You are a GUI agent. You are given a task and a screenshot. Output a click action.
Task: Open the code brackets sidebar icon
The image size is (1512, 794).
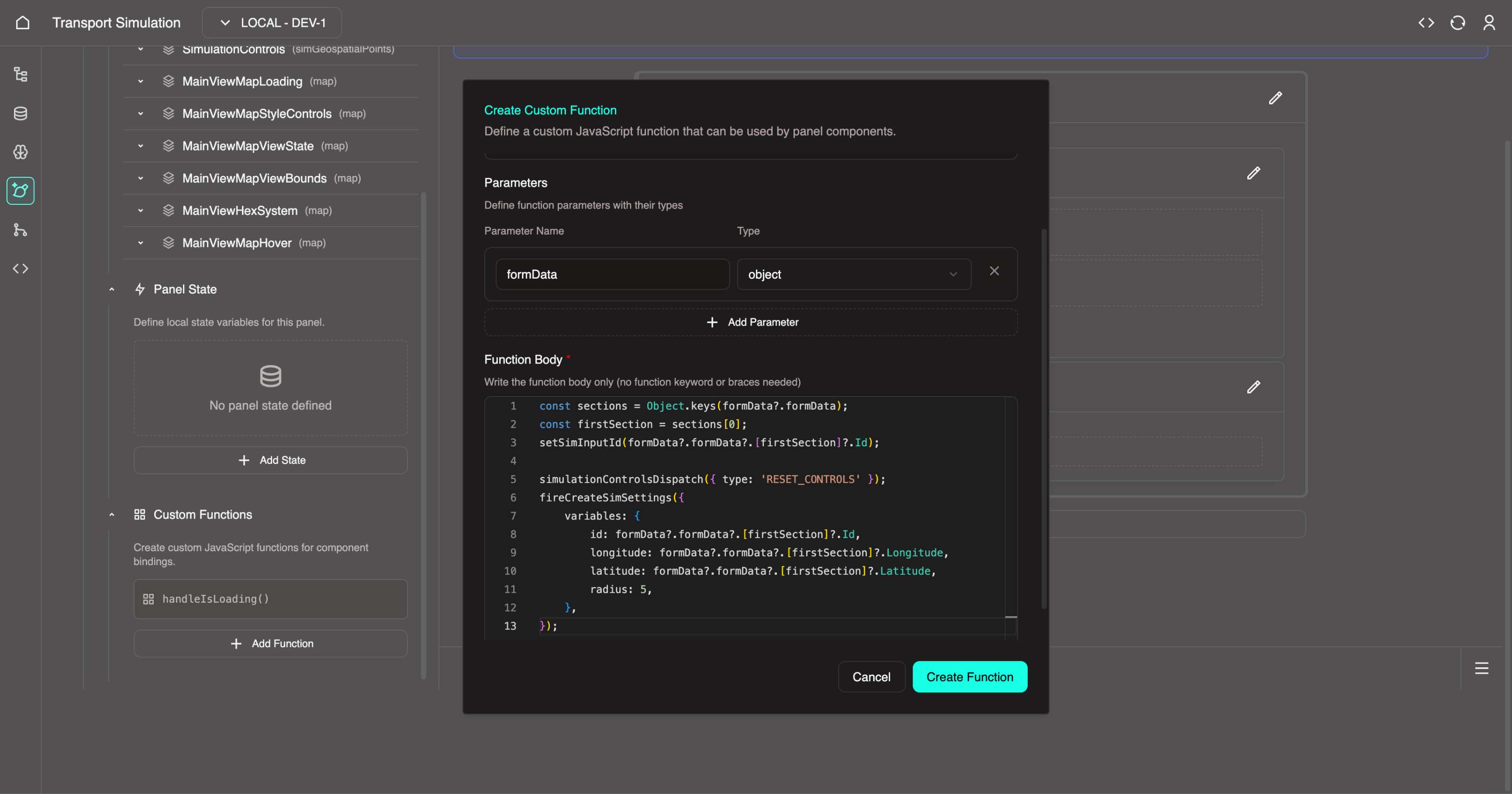[x=20, y=268]
